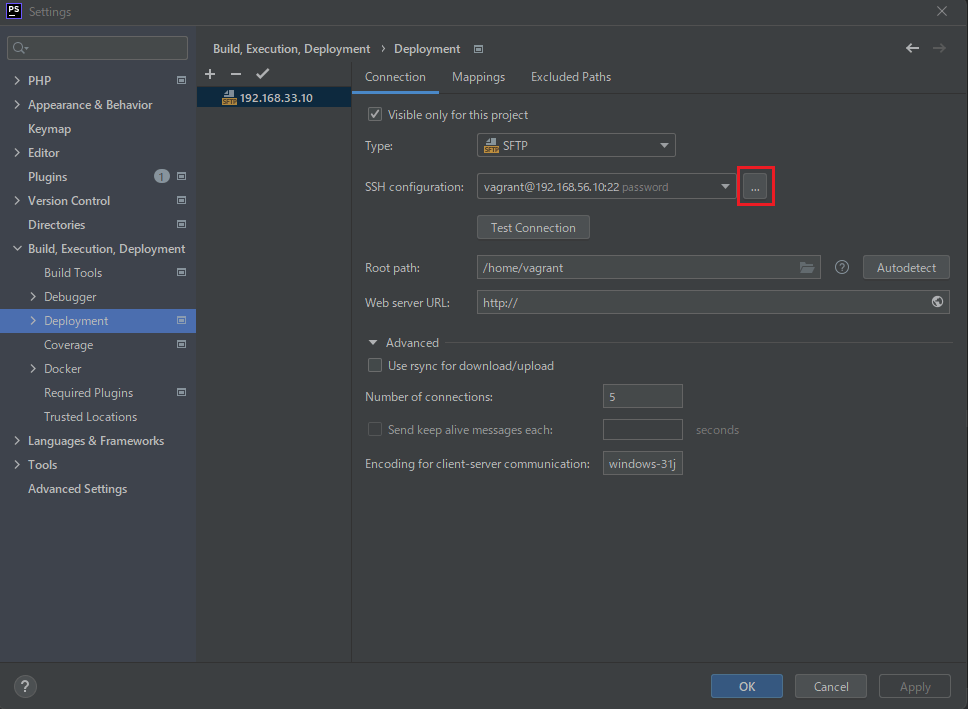Enable Use rsync for download/upload
Viewport: 968px width, 709px height.
tap(375, 366)
